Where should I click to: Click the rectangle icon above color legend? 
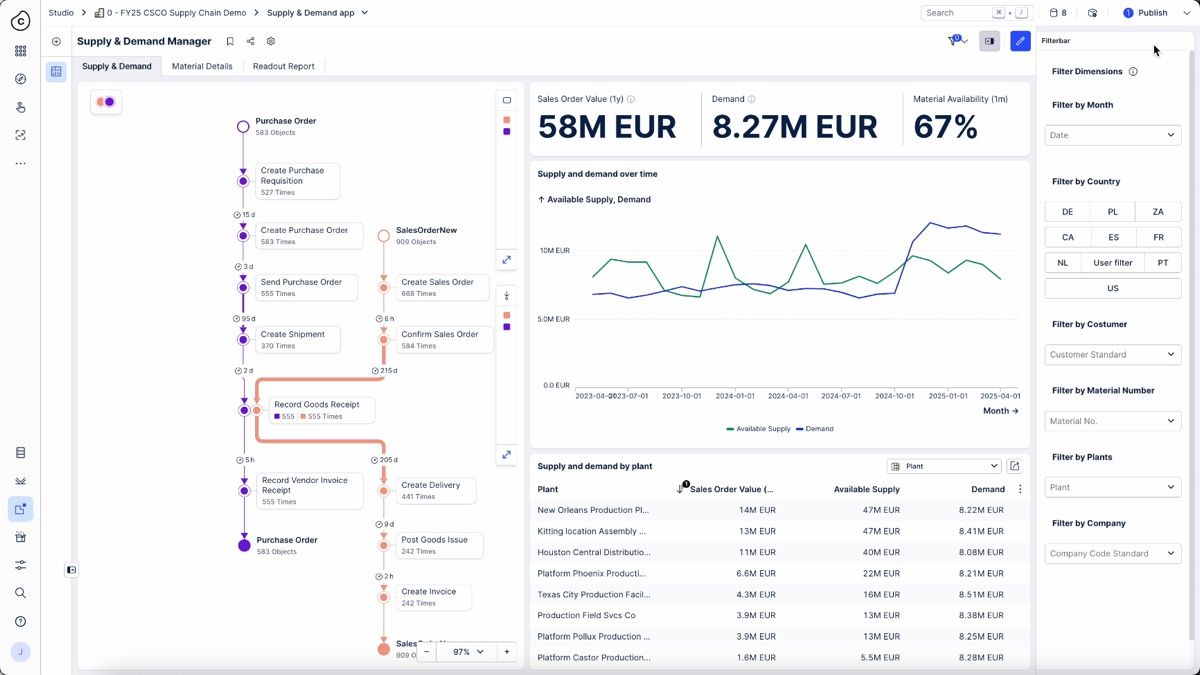(x=507, y=100)
